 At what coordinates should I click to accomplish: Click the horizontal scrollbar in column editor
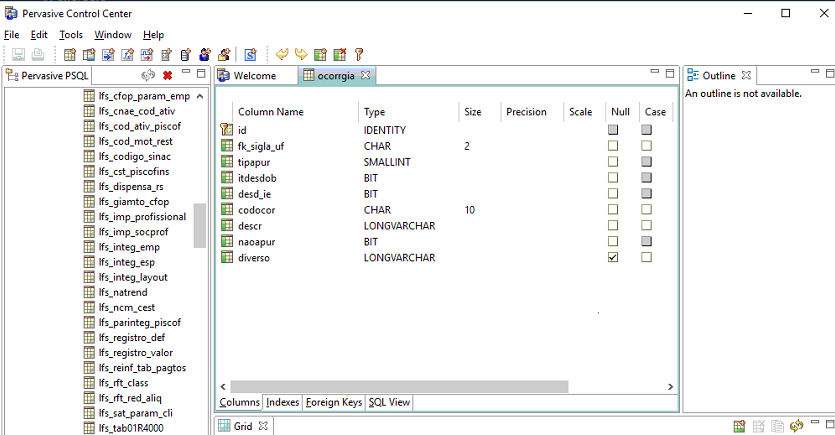(x=399, y=386)
